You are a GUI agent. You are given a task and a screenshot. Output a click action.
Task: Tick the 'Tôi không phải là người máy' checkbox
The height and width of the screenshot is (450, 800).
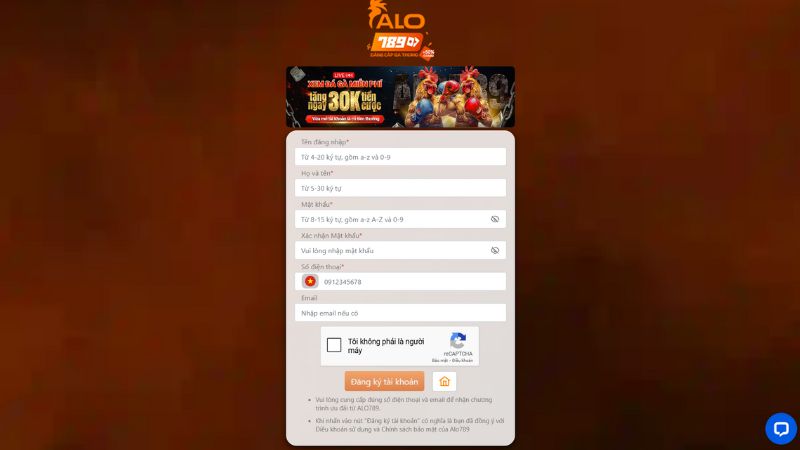334,345
